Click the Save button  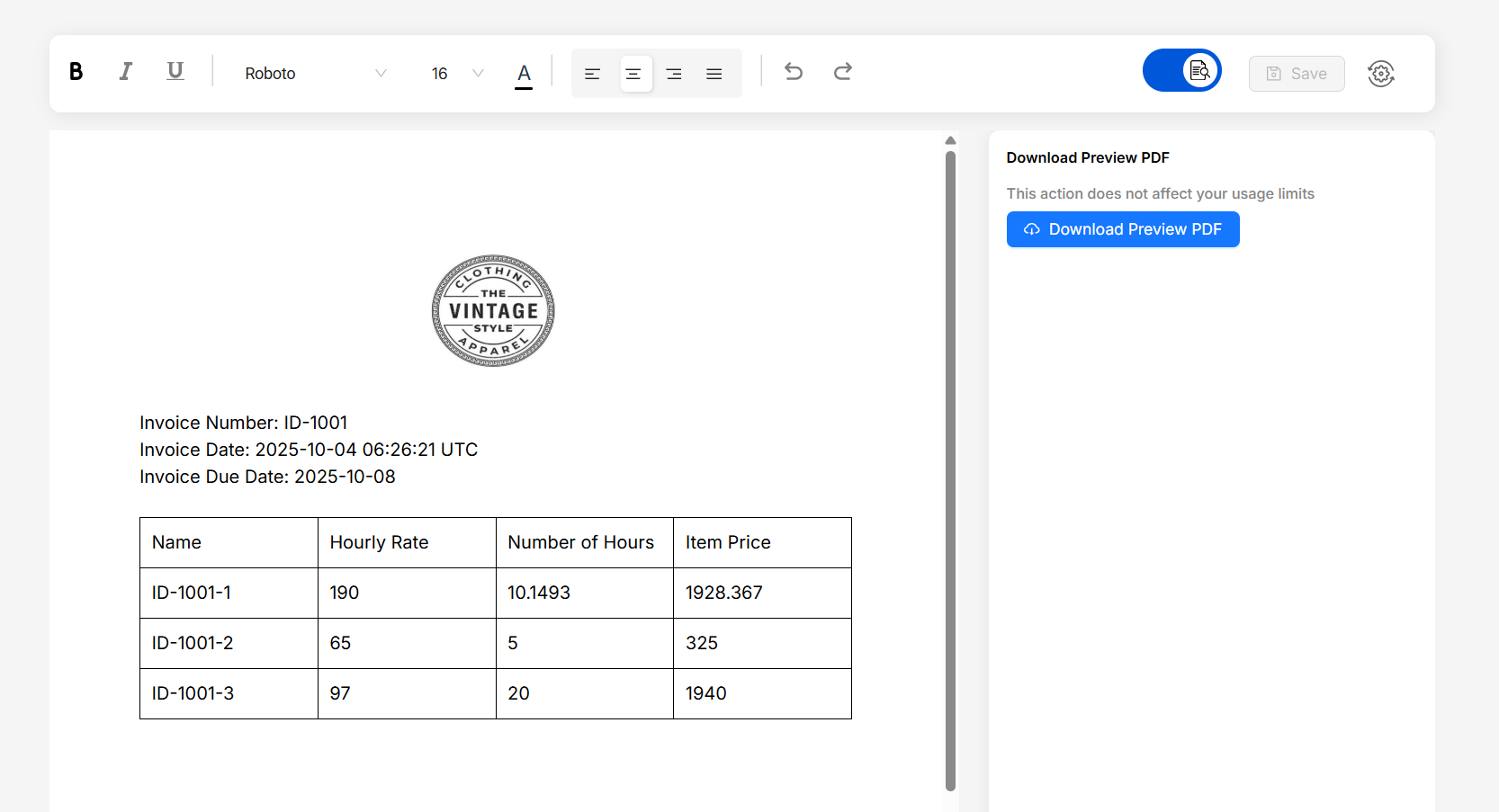coord(1297,74)
